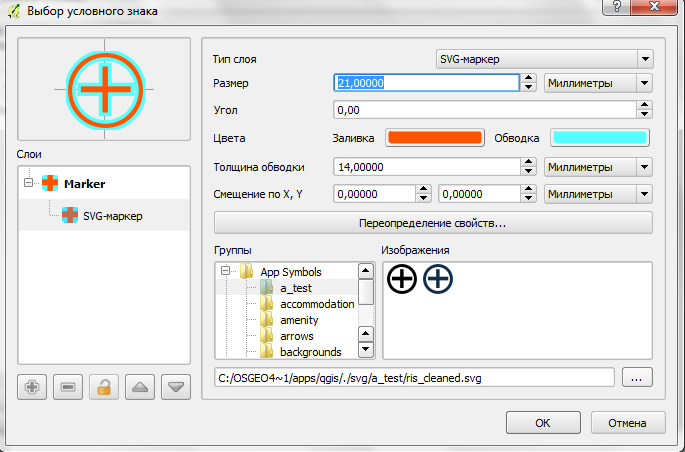Click the add symbol layer button
This screenshot has width=685, height=452.
(x=32, y=387)
